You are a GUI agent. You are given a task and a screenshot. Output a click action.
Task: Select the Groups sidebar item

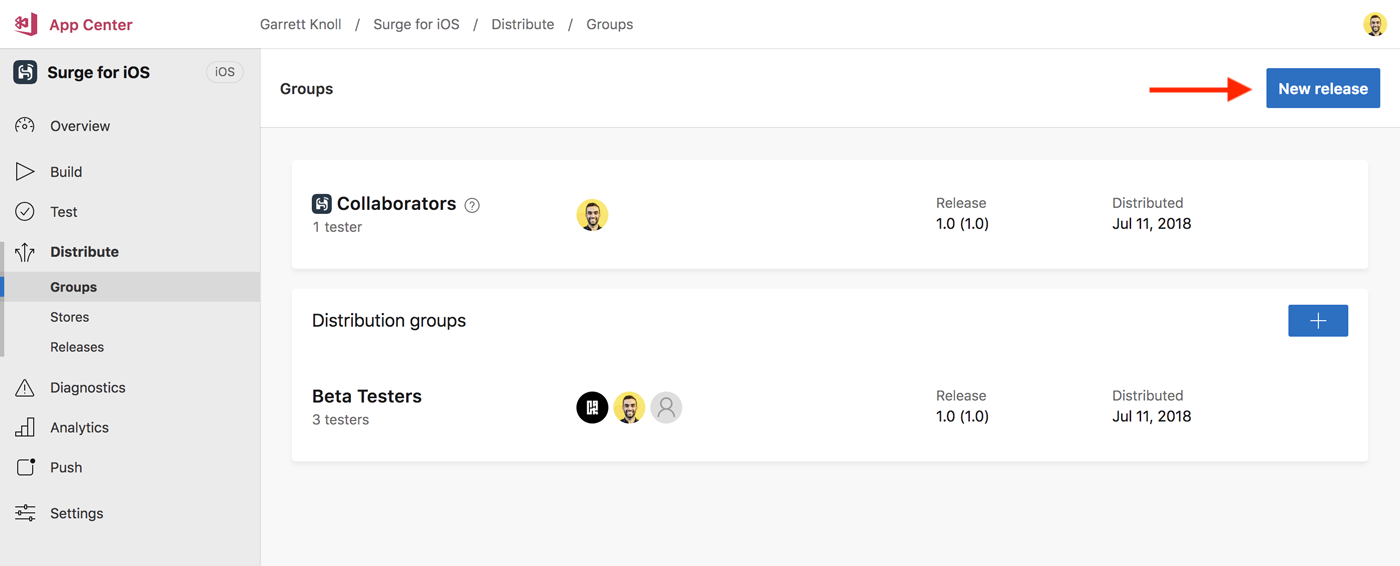click(74, 287)
